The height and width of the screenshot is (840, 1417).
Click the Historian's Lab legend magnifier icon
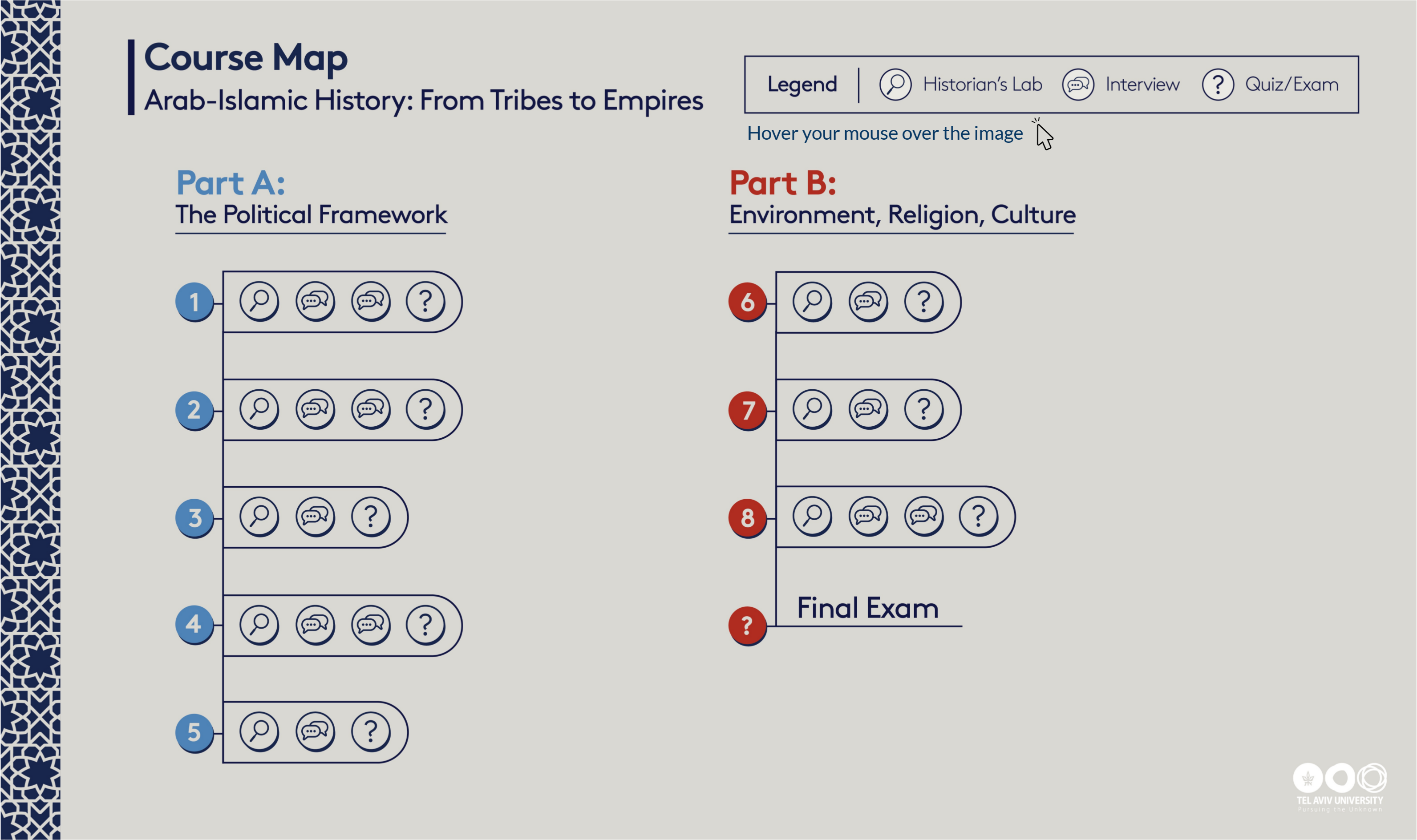[x=895, y=85]
